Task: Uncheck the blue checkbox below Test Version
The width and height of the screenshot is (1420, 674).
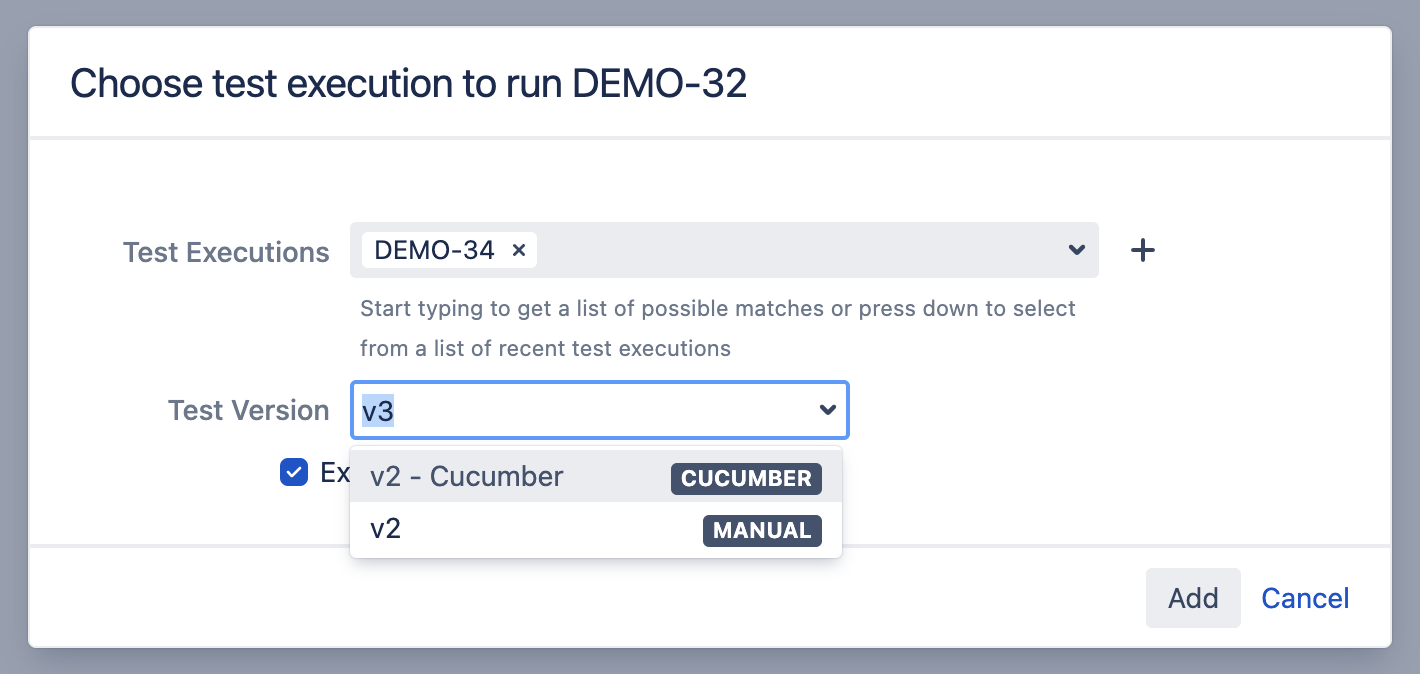Action: 294,472
